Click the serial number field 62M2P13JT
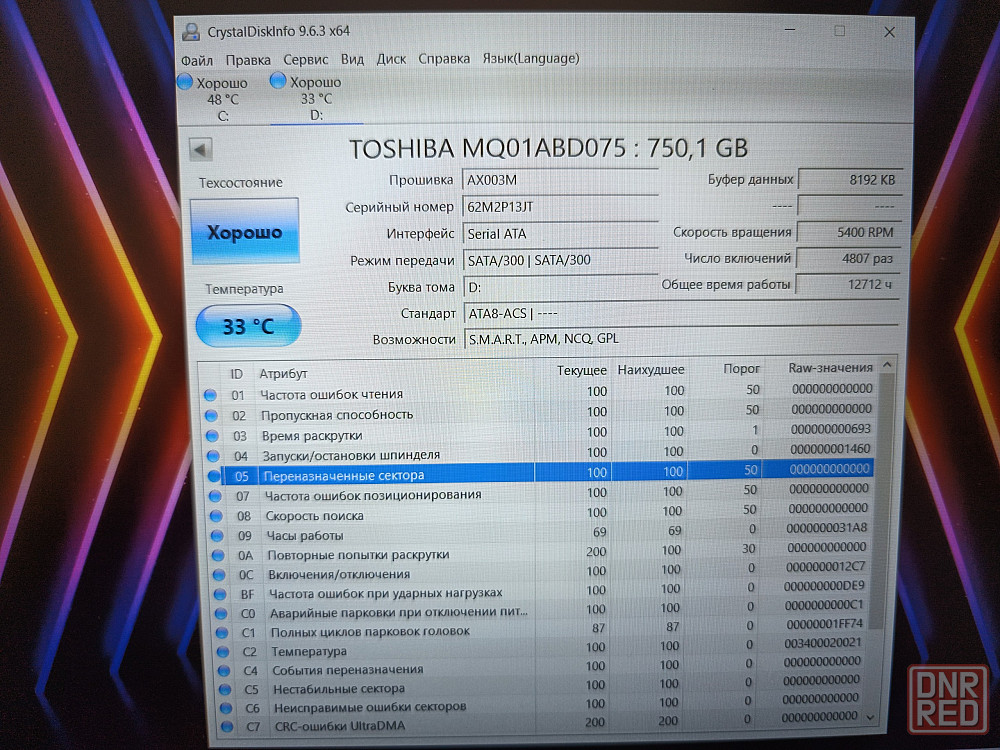 click(560, 207)
